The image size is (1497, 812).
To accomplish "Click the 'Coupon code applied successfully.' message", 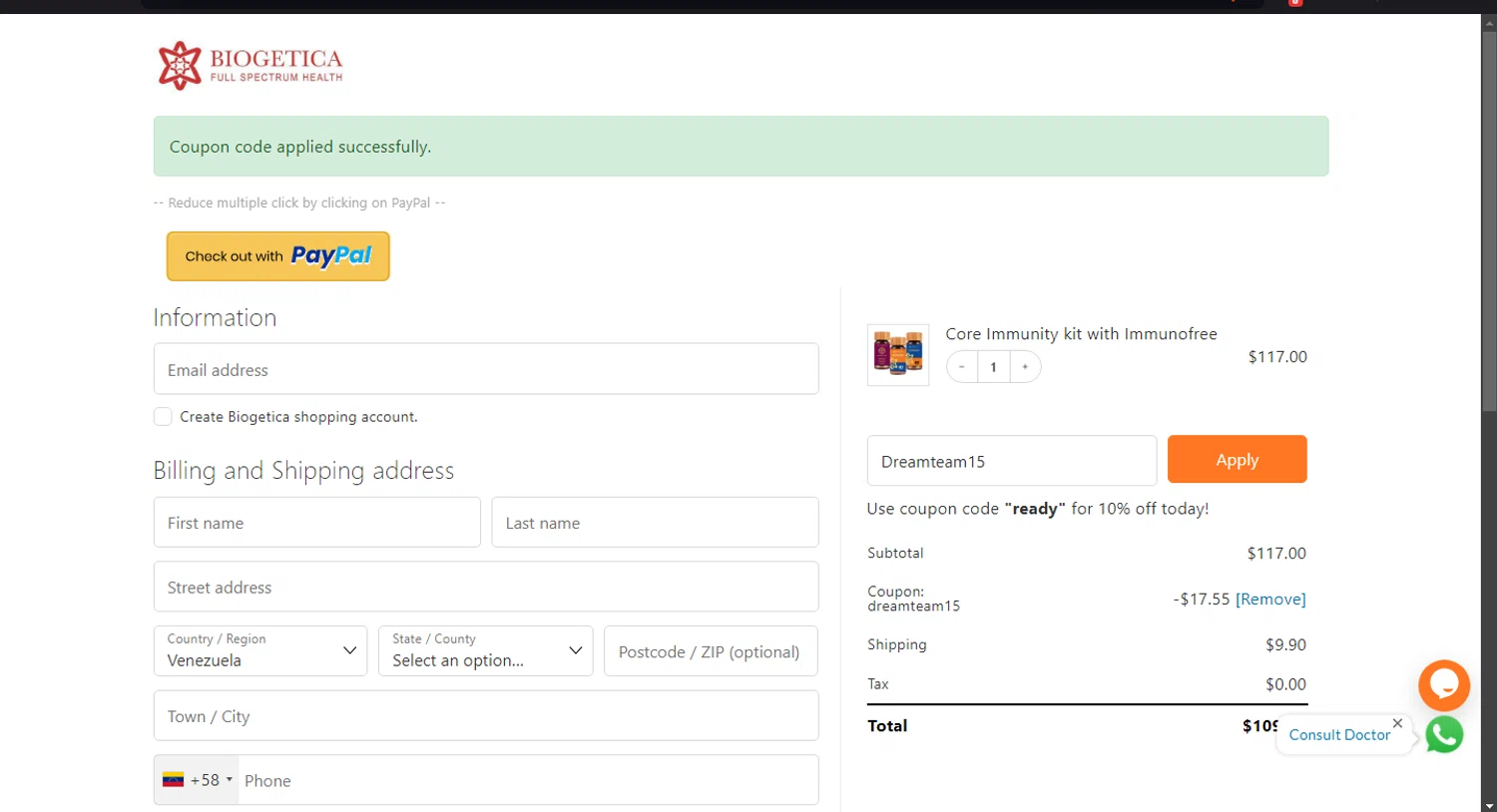I will 300,147.
